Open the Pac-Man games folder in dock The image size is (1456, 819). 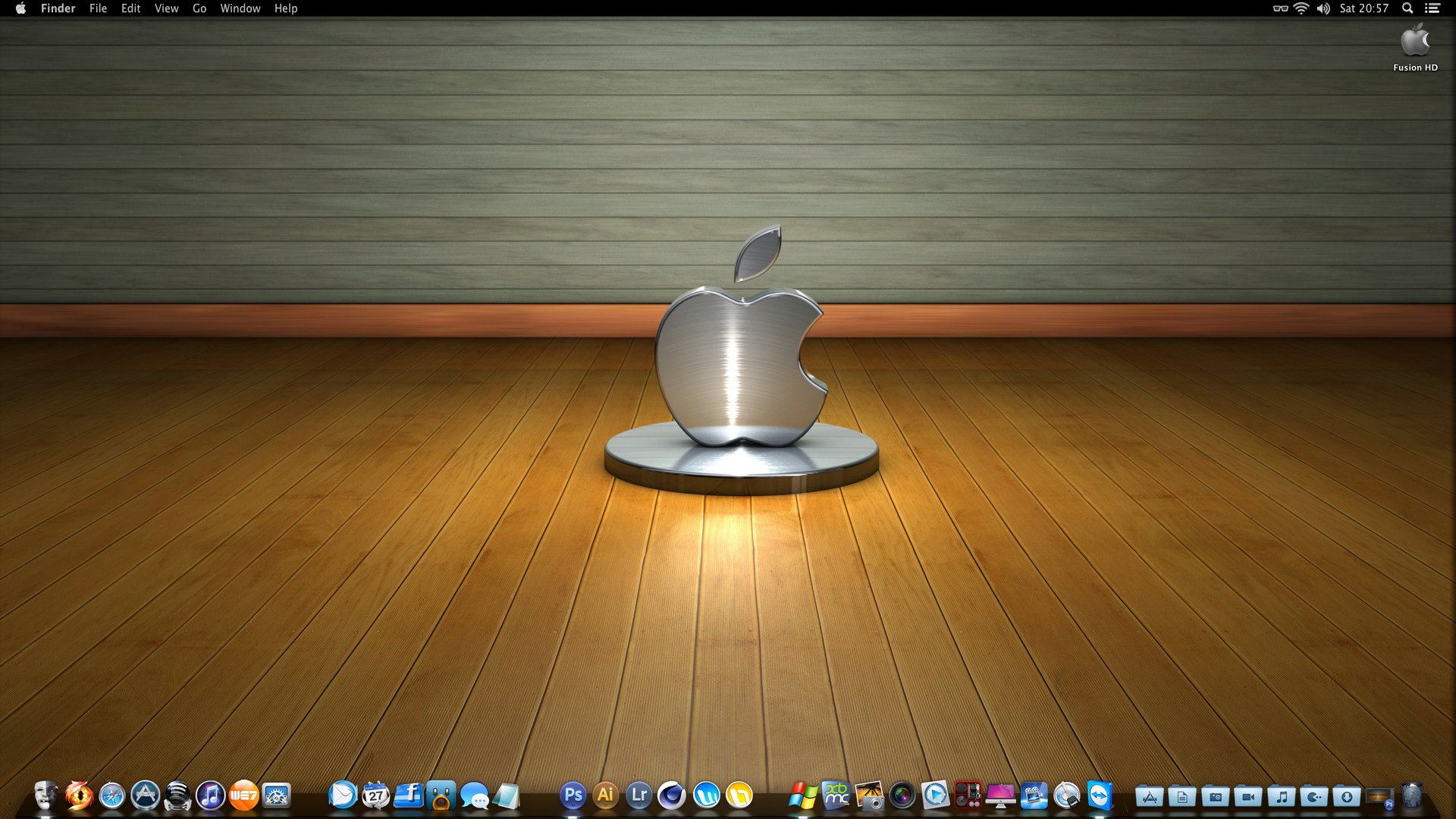(x=1314, y=797)
